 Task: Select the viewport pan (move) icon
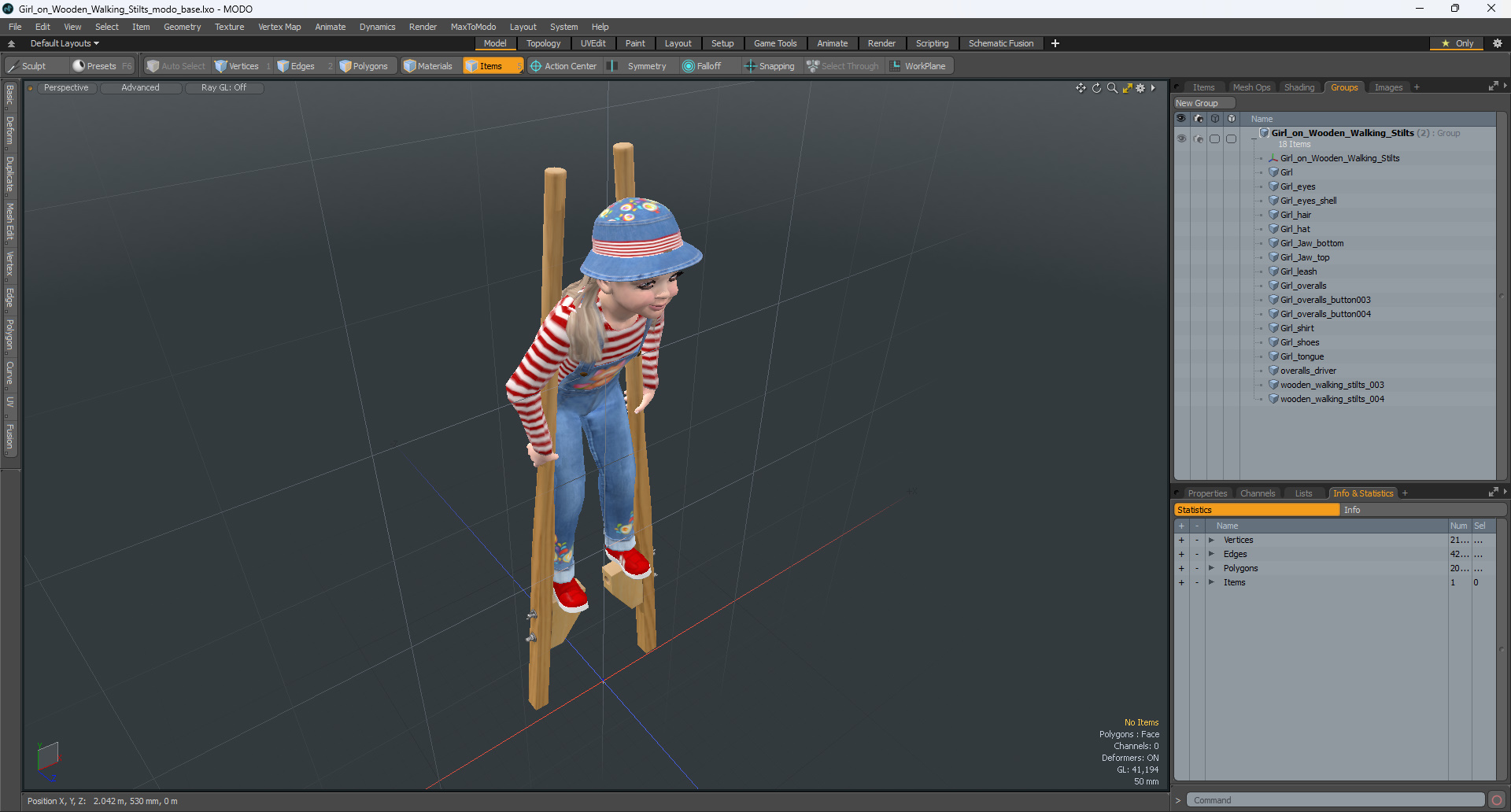tap(1081, 88)
